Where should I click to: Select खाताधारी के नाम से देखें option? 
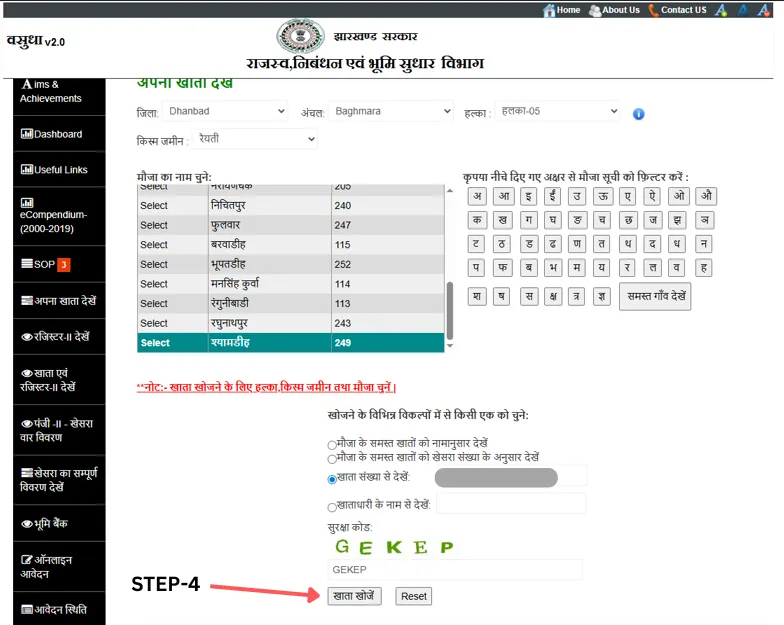[332, 507]
